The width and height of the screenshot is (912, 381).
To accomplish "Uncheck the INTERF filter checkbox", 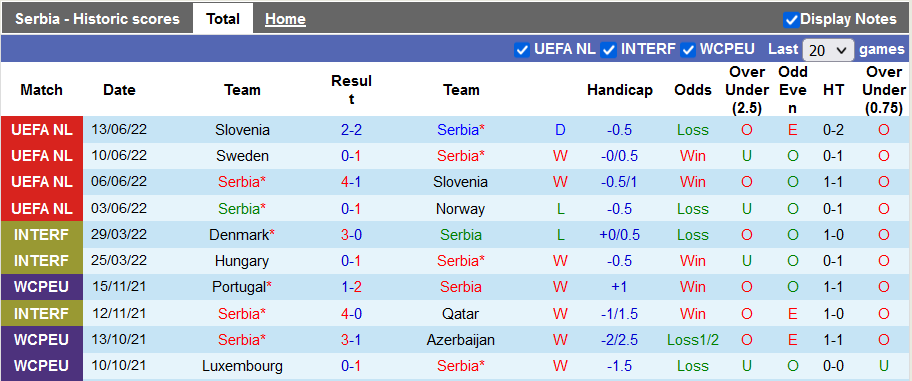I will pos(609,50).
